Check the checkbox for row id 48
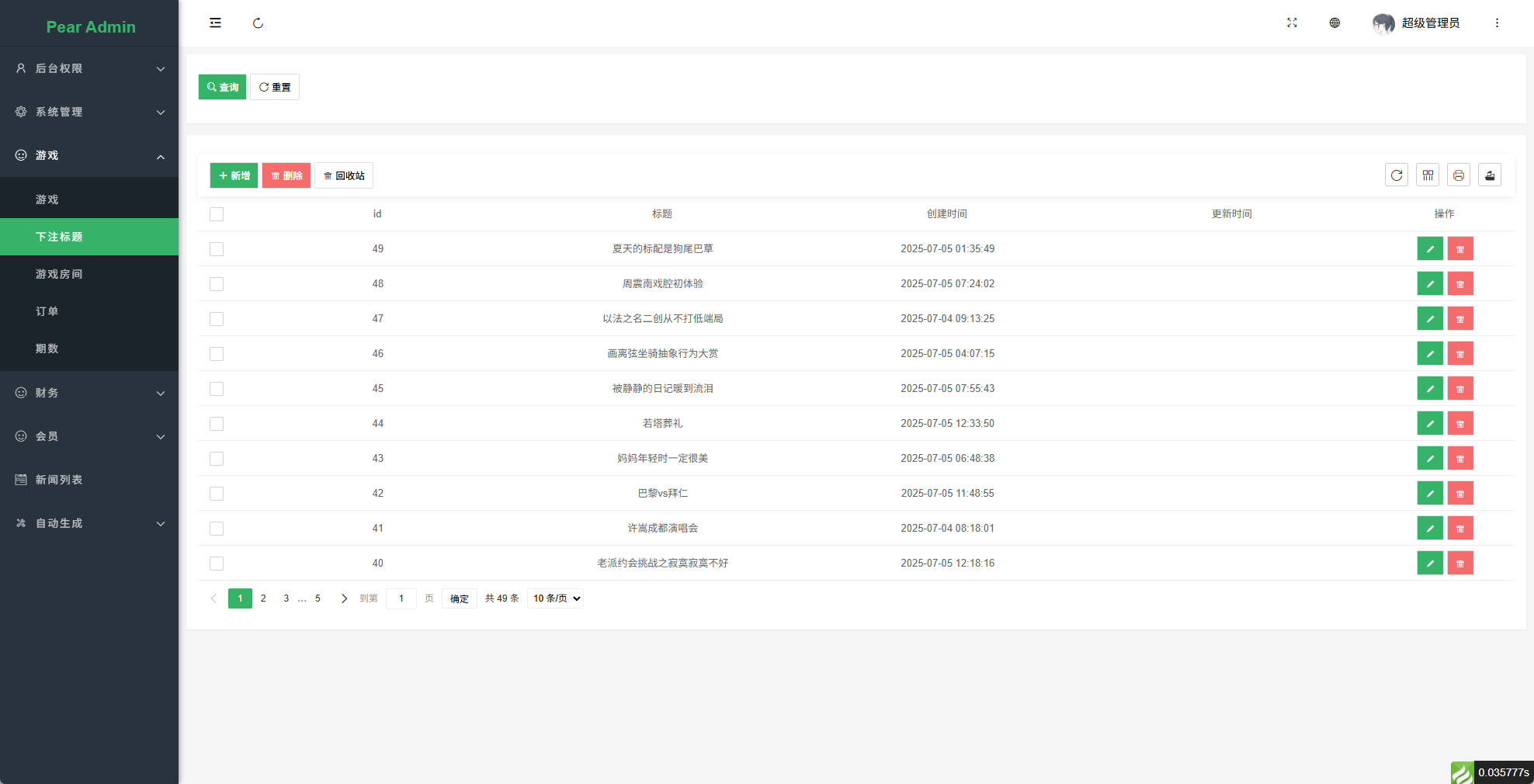This screenshot has width=1534, height=784. [217, 284]
